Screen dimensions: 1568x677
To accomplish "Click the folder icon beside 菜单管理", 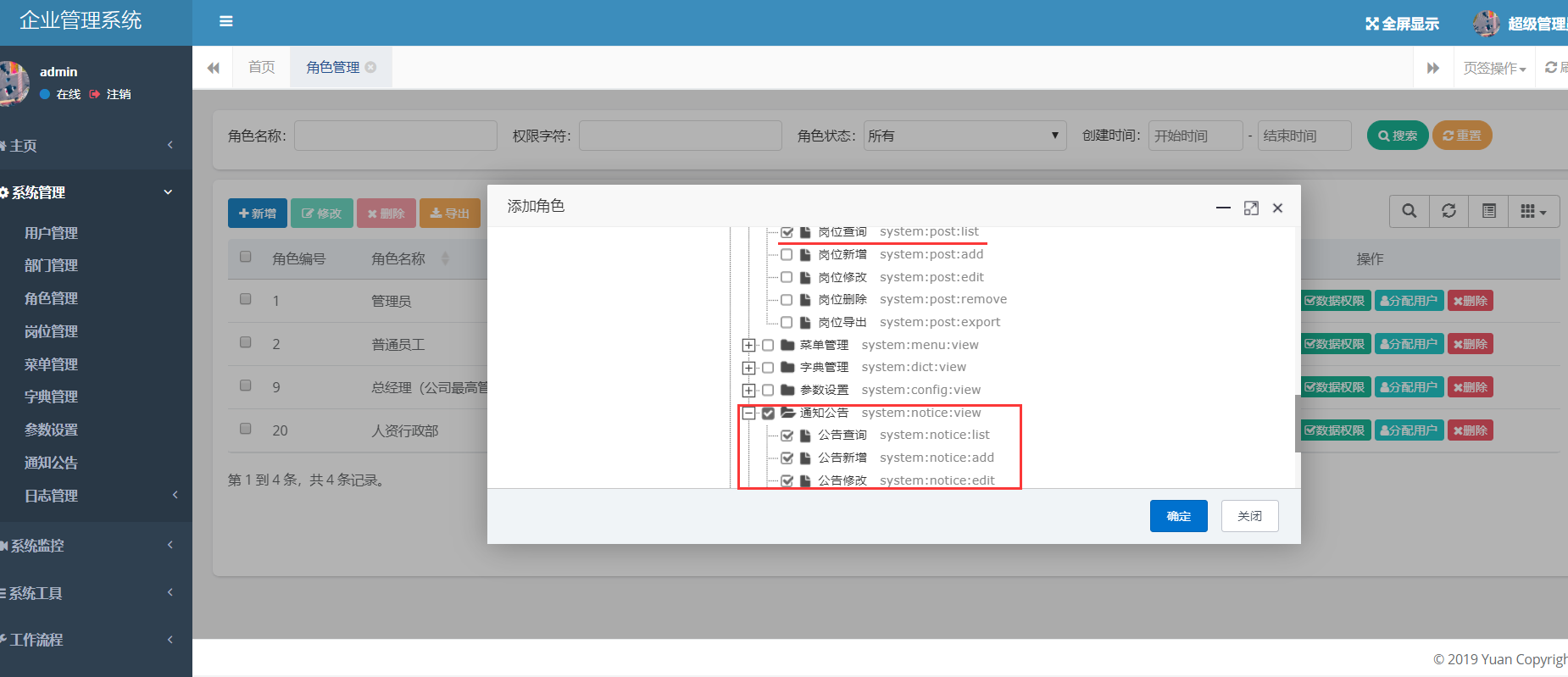I will [x=787, y=345].
